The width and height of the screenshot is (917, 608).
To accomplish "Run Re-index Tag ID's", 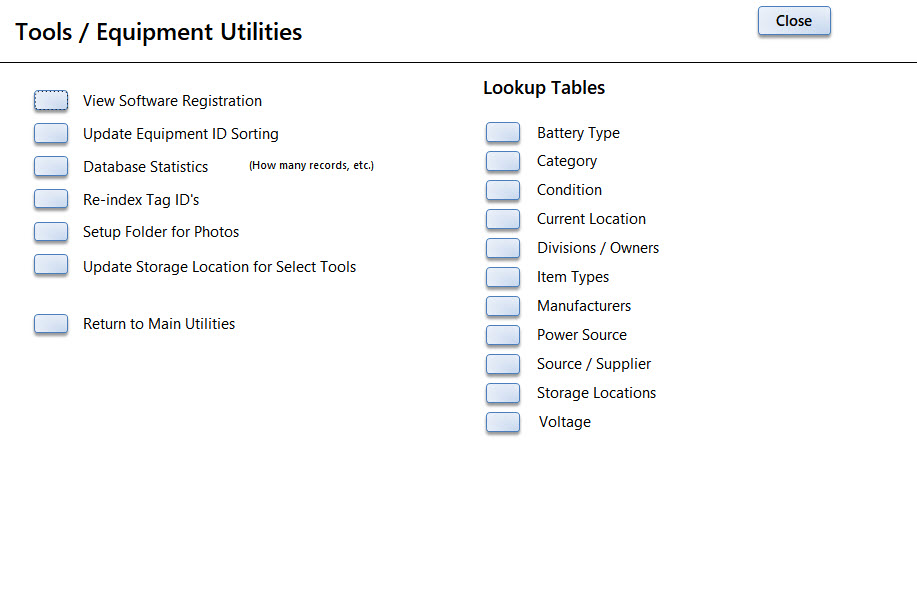I will coord(51,199).
